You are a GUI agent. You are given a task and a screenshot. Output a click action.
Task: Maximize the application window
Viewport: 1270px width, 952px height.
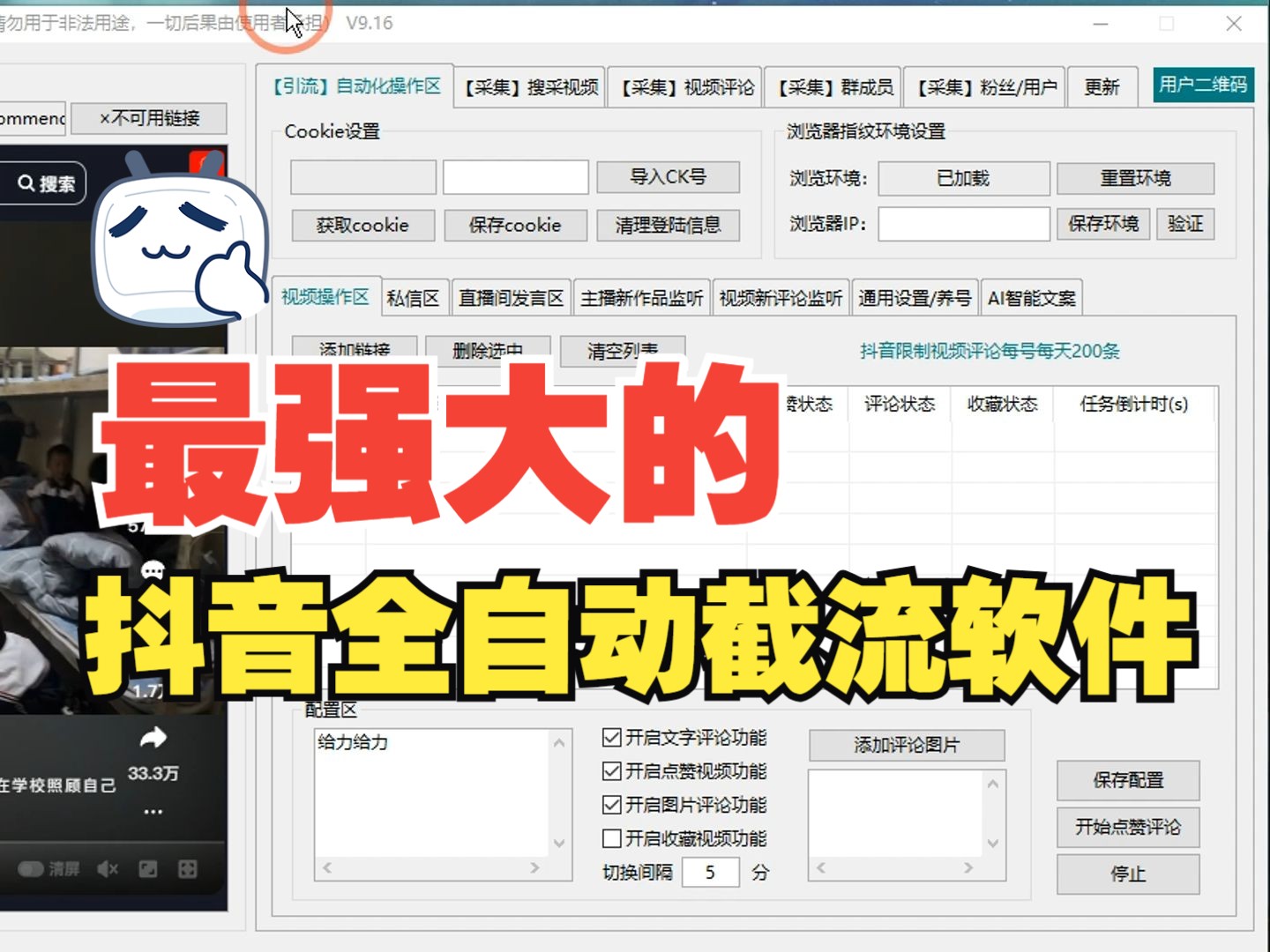tap(1167, 24)
